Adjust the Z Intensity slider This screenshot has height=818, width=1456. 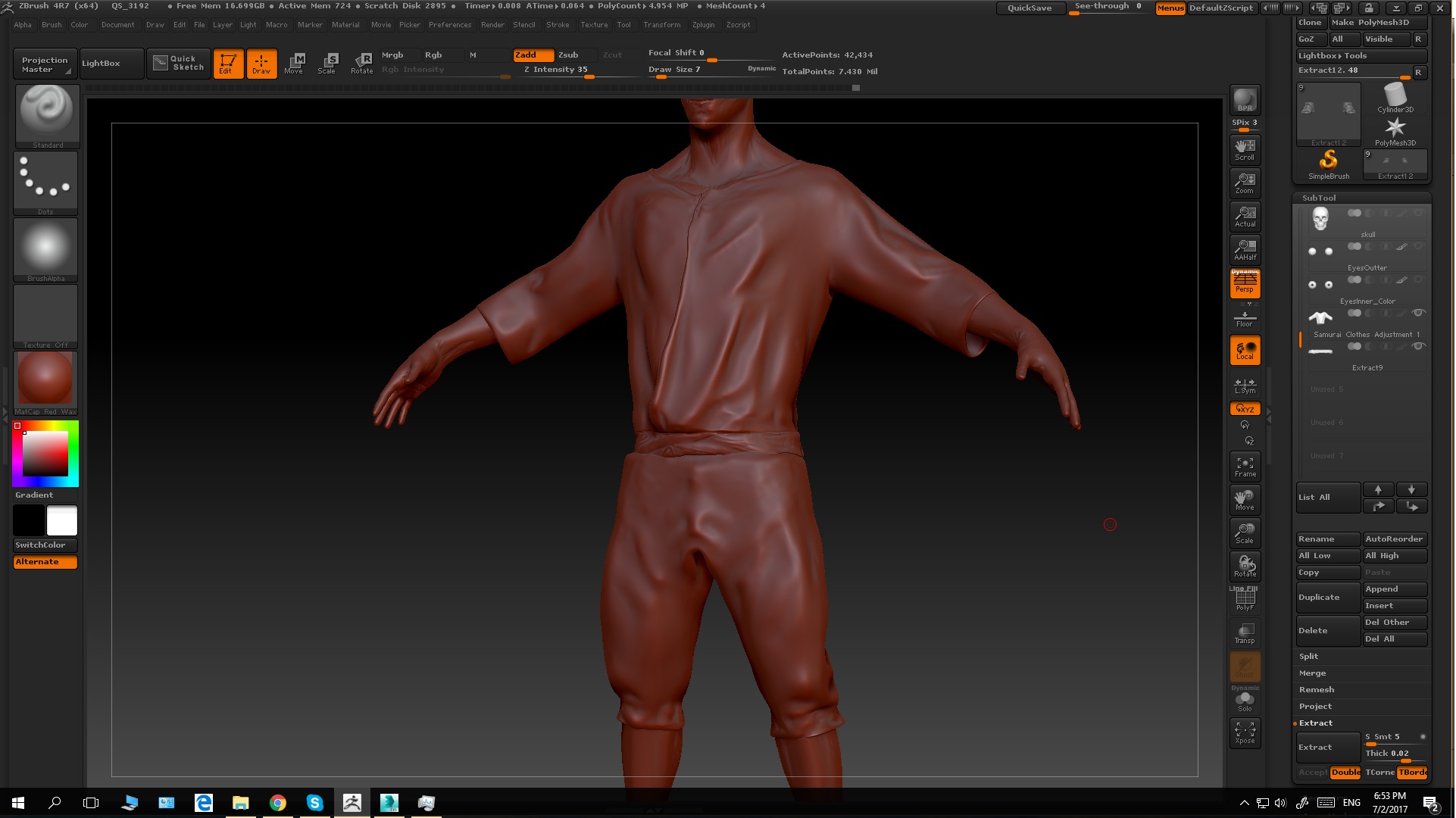[x=581, y=70]
